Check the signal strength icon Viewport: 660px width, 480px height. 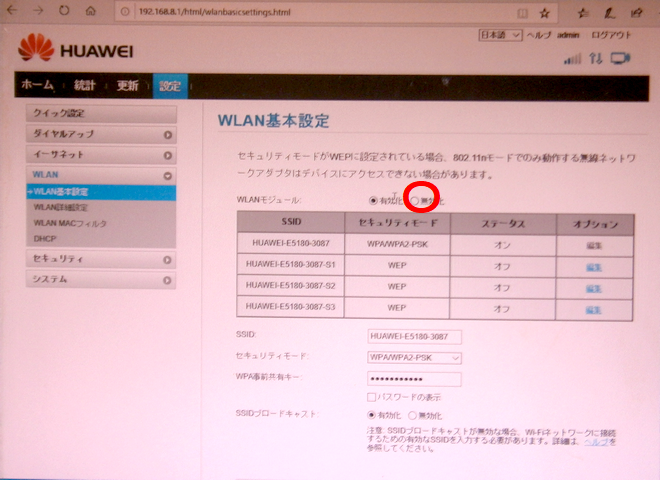pos(572,59)
